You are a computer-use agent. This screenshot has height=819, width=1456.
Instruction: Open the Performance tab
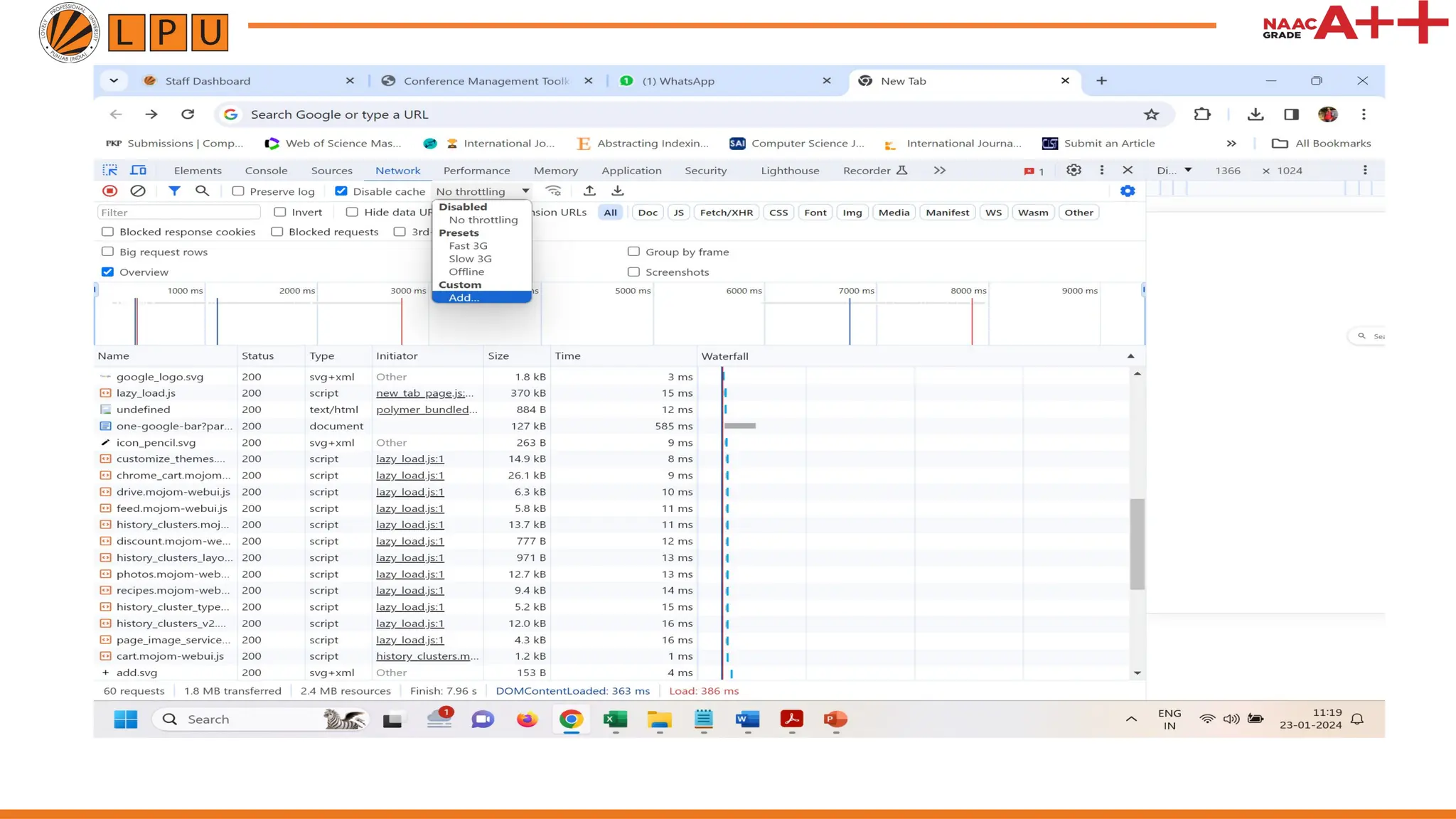476,171
